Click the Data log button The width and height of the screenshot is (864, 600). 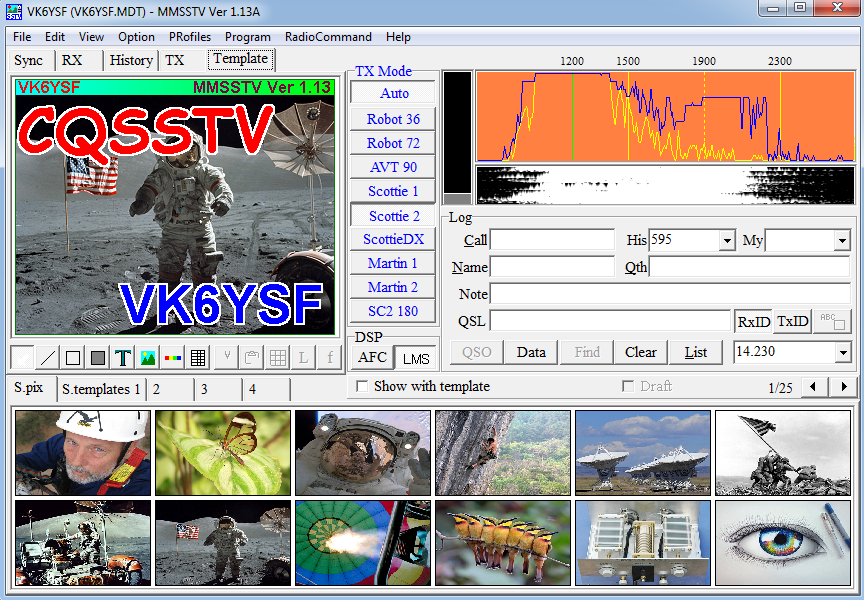click(x=531, y=353)
